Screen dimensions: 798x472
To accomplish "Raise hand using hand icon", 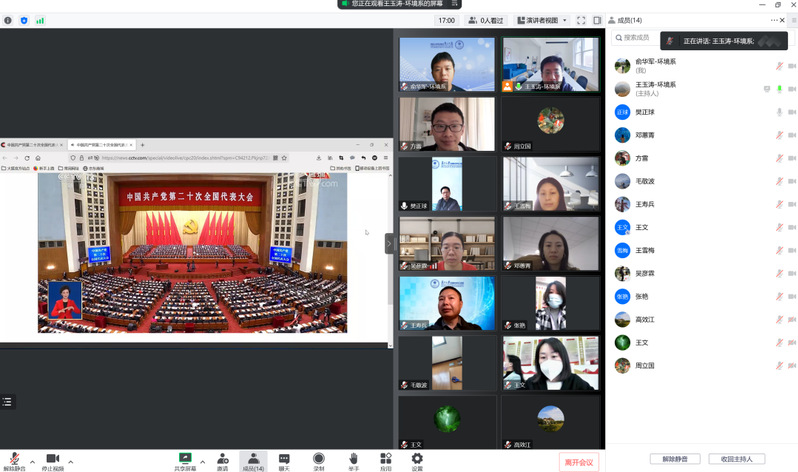I will coord(354,461).
